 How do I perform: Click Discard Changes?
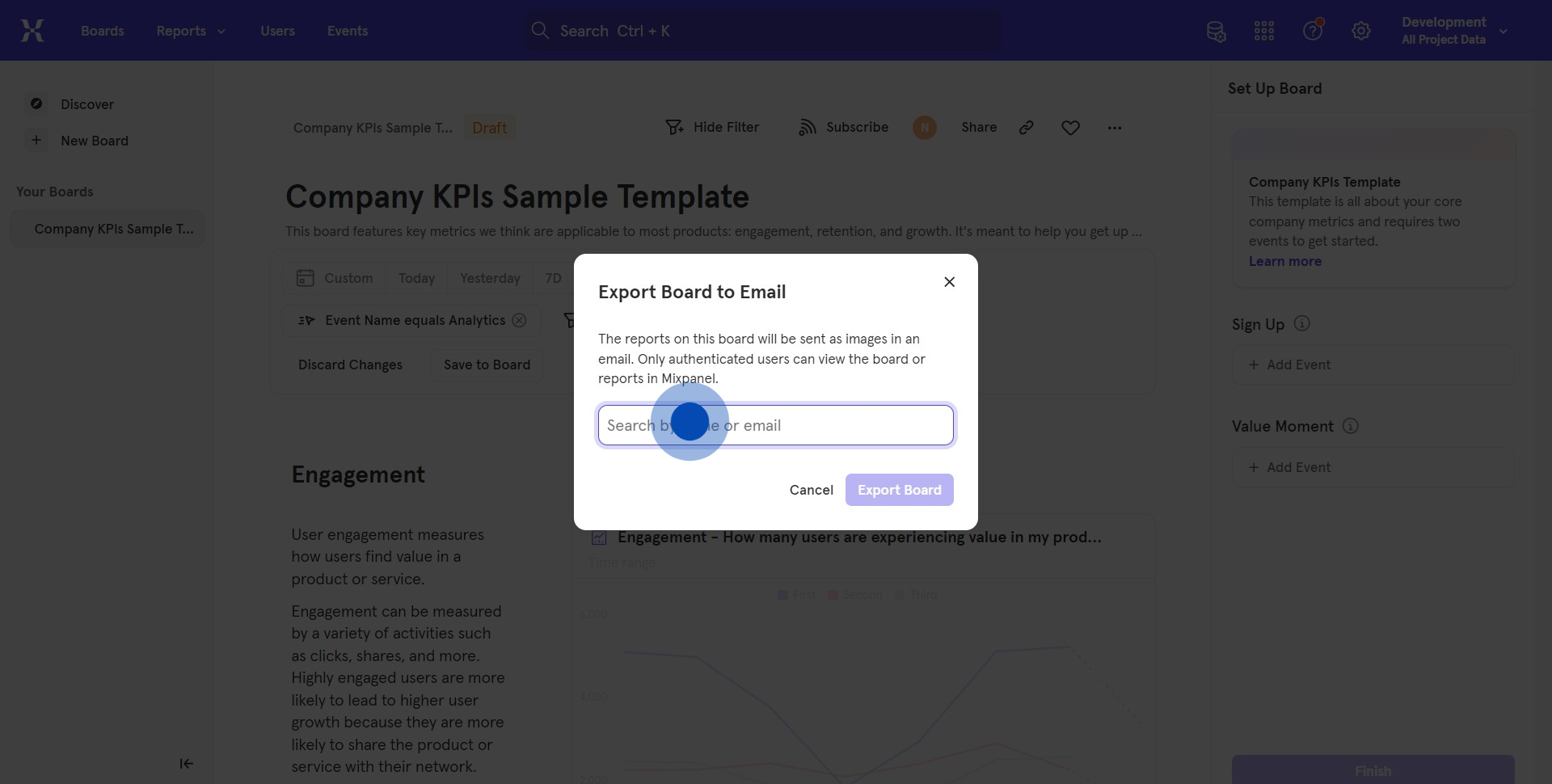(x=350, y=365)
